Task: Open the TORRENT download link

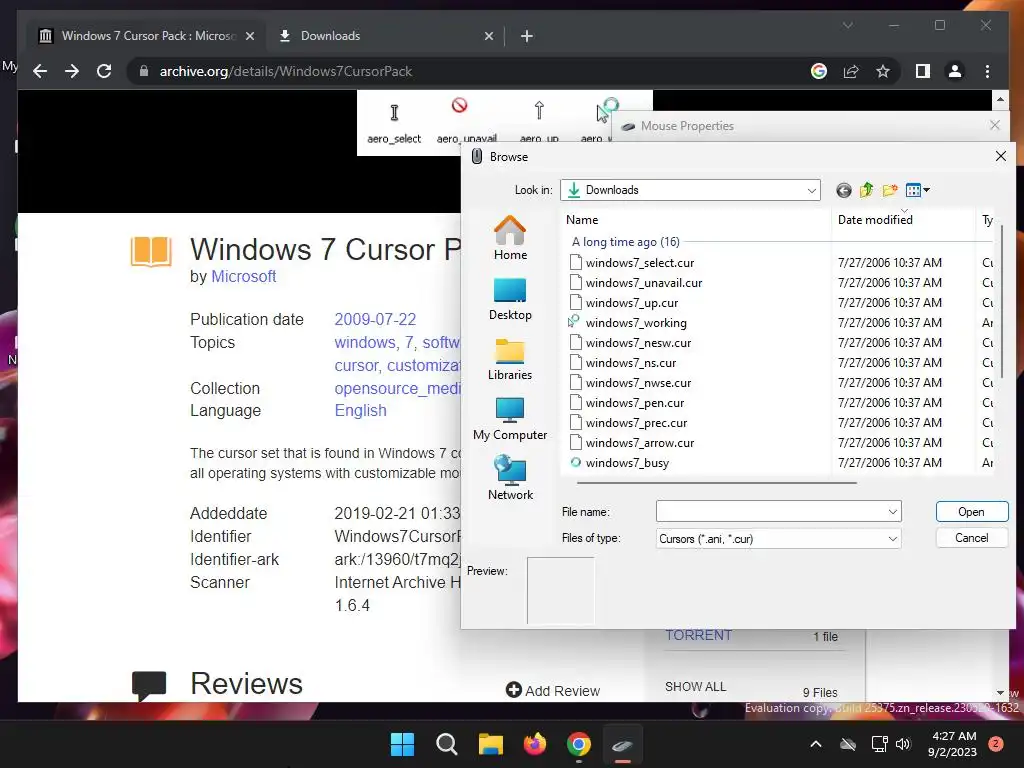Action: [x=698, y=635]
